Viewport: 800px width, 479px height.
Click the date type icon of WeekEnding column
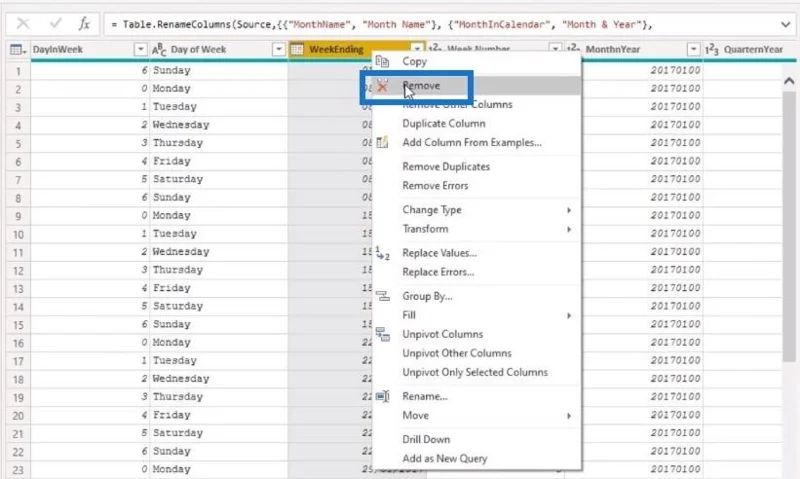297,49
